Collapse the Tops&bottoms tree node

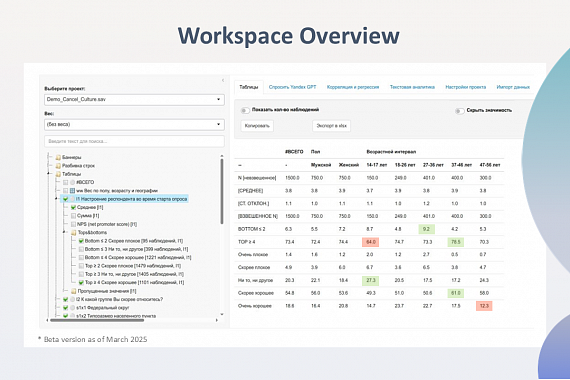click(64, 232)
